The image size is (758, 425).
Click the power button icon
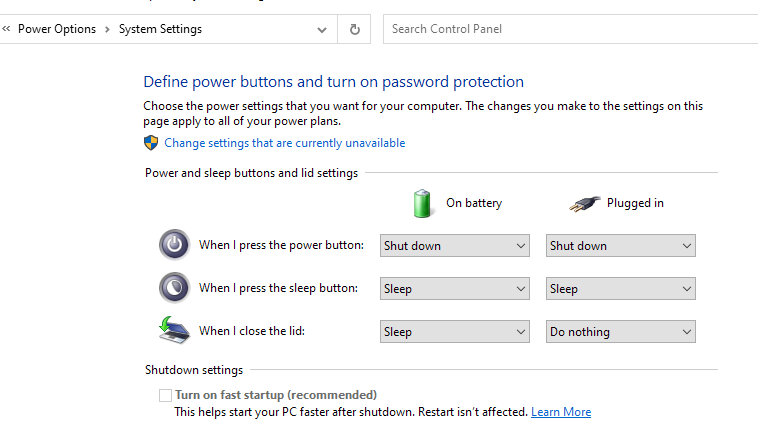[x=174, y=244]
